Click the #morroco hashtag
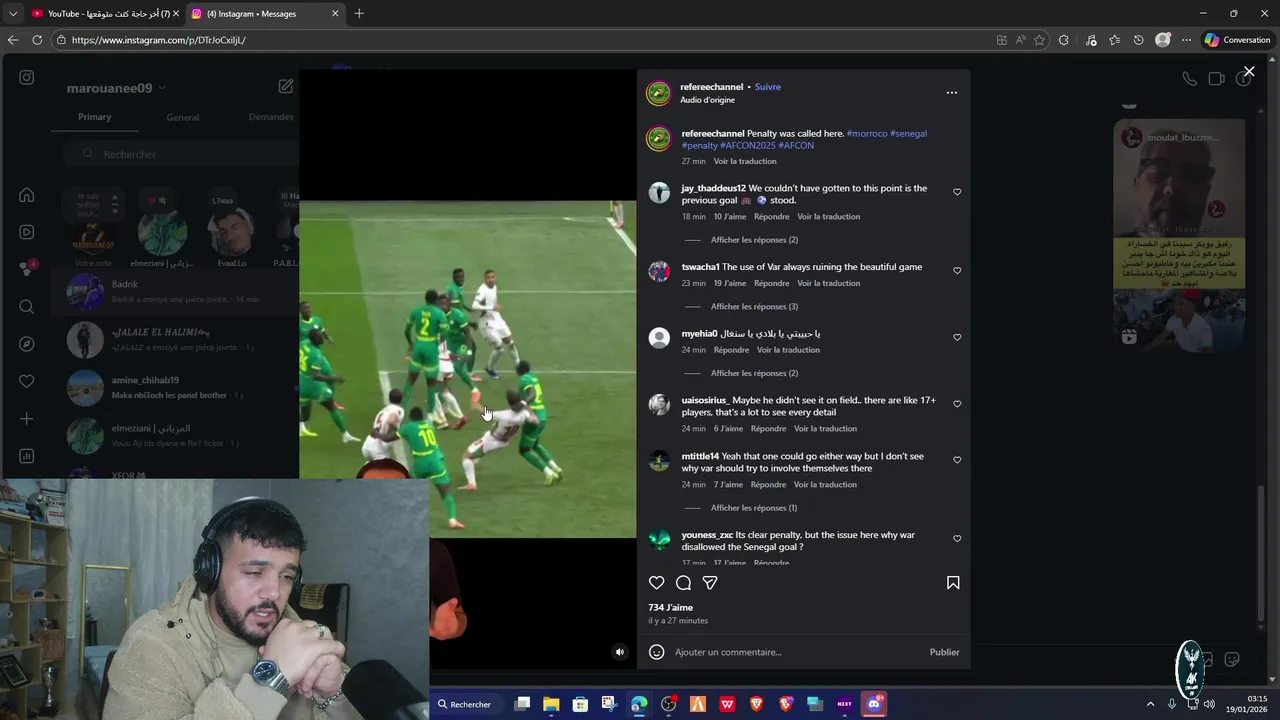This screenshot has width=1280, height=720. [866, 133]
